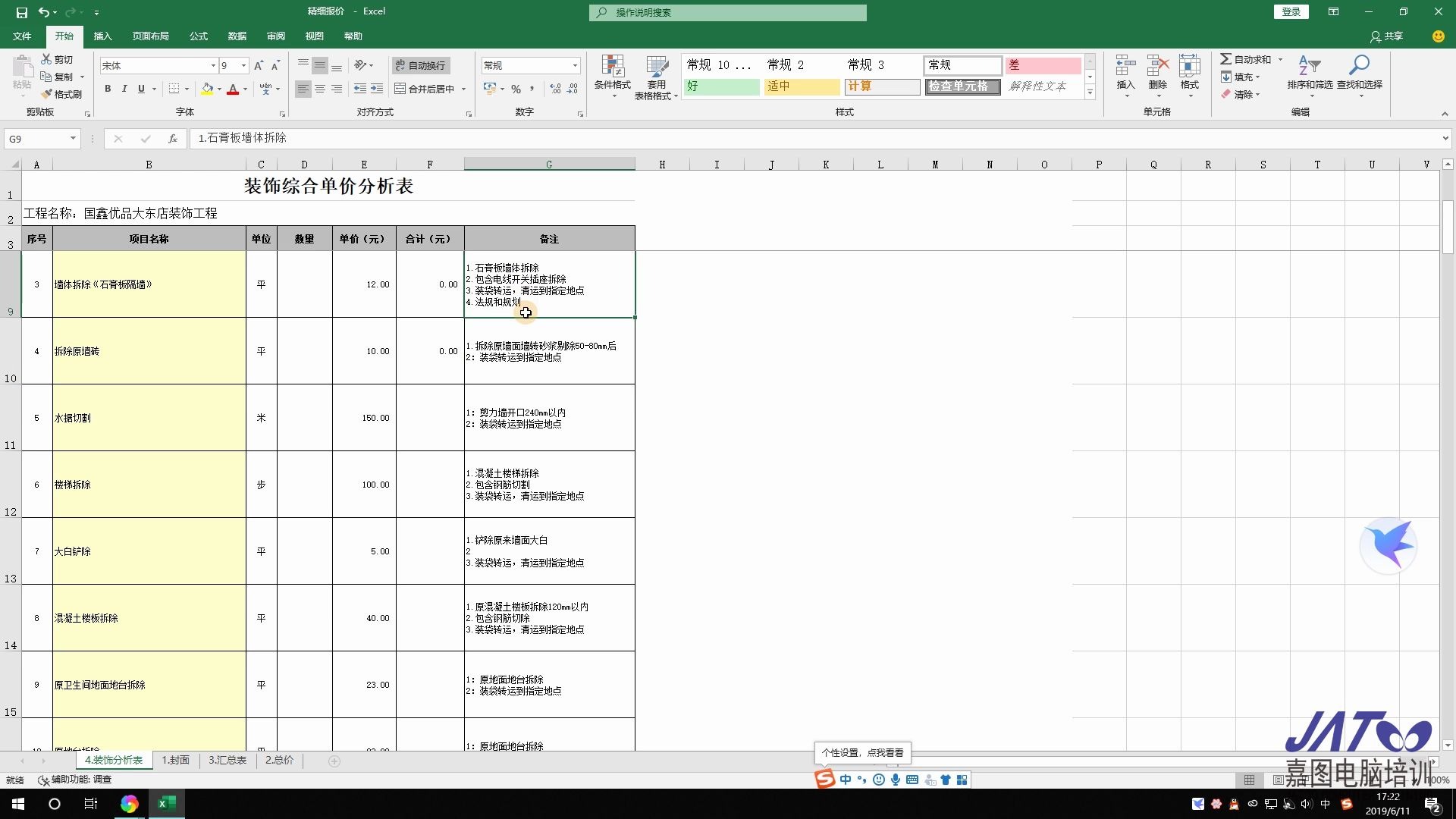Switch to the 3.汇总表 sheet tab
The height and width of the screenshot is (819, 1456).
(227, 761)
